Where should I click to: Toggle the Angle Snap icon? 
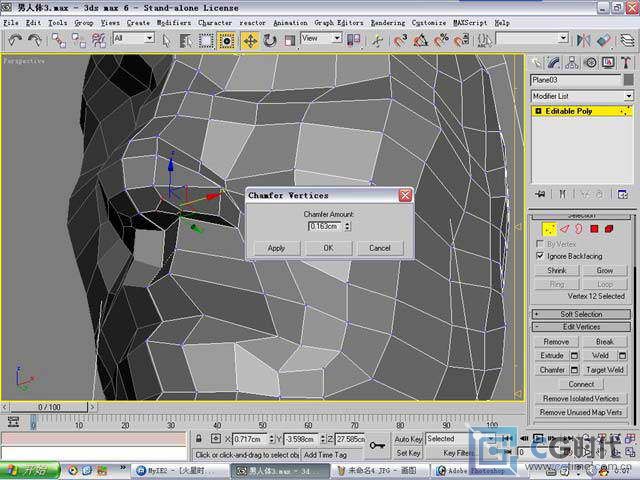pos(420,40)
